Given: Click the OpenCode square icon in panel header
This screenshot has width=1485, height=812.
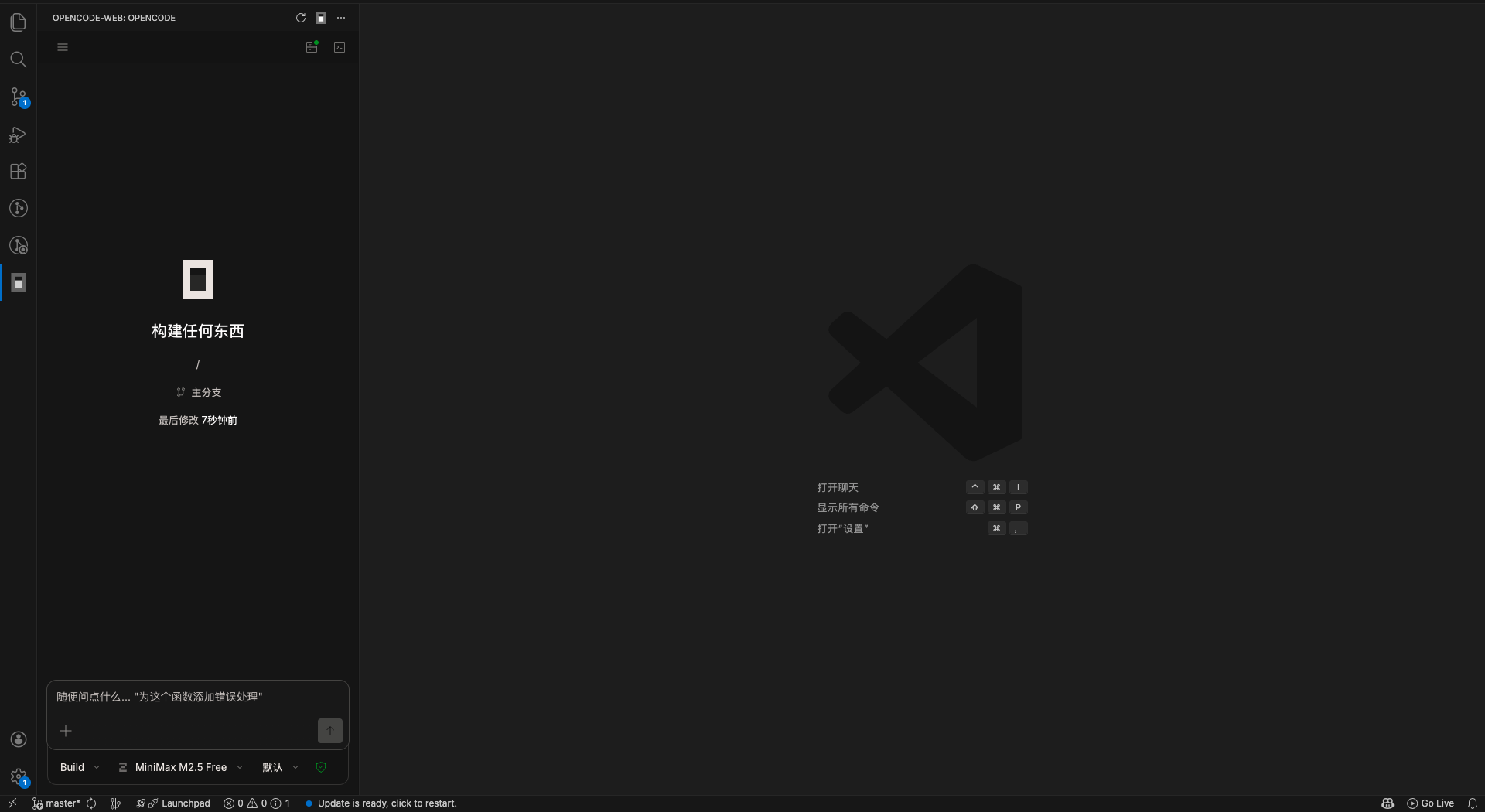Looking at the screenshot, I should (x=321, y=18).
